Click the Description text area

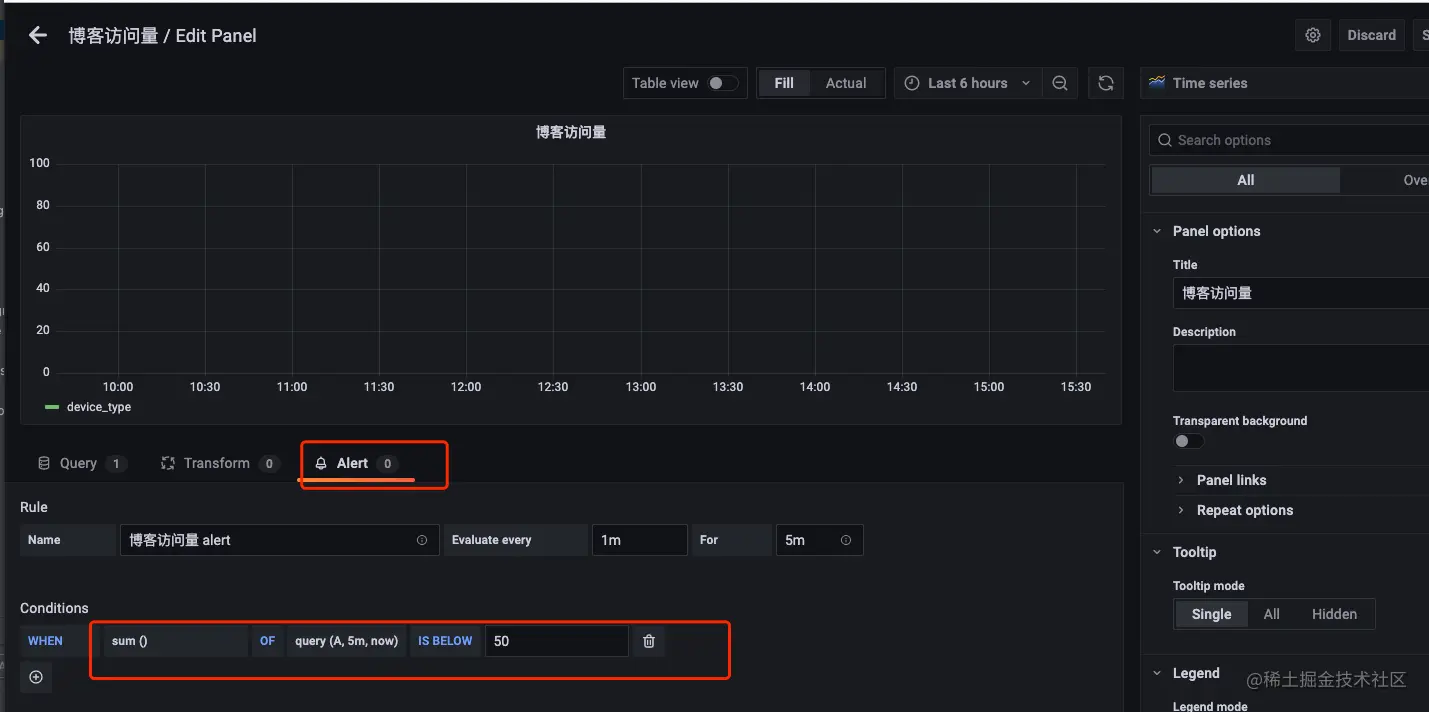click(x=1301, y=368)
